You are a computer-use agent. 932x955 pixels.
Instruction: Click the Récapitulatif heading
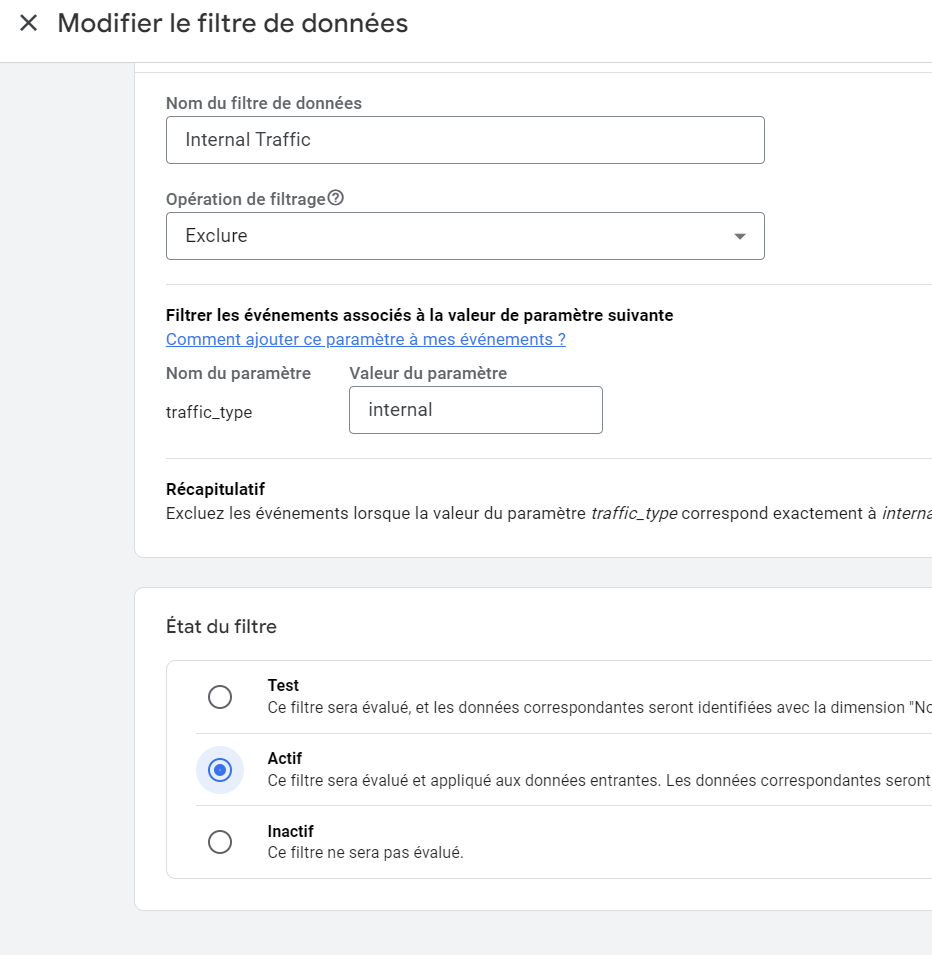[x=215, y=489]
